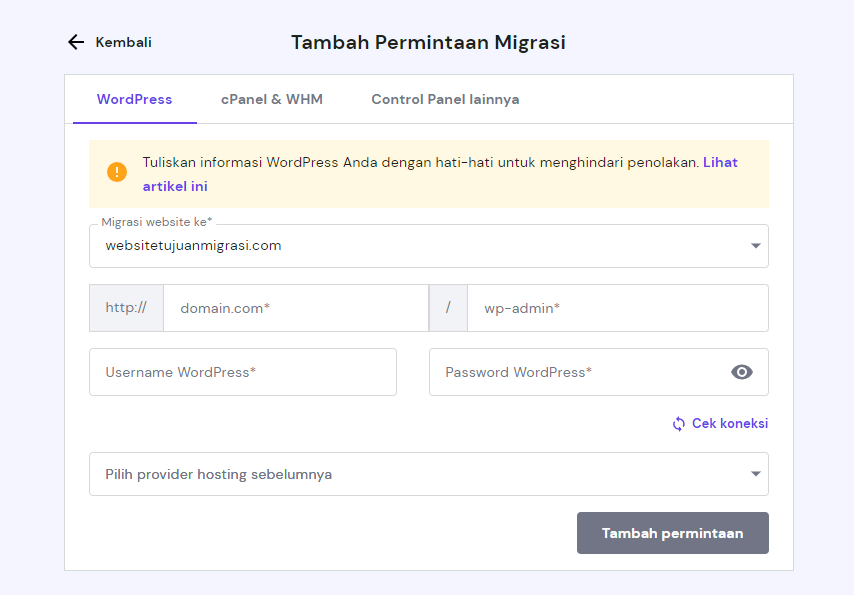
Task: Focus the wp-admin input field
Action: 617,308
